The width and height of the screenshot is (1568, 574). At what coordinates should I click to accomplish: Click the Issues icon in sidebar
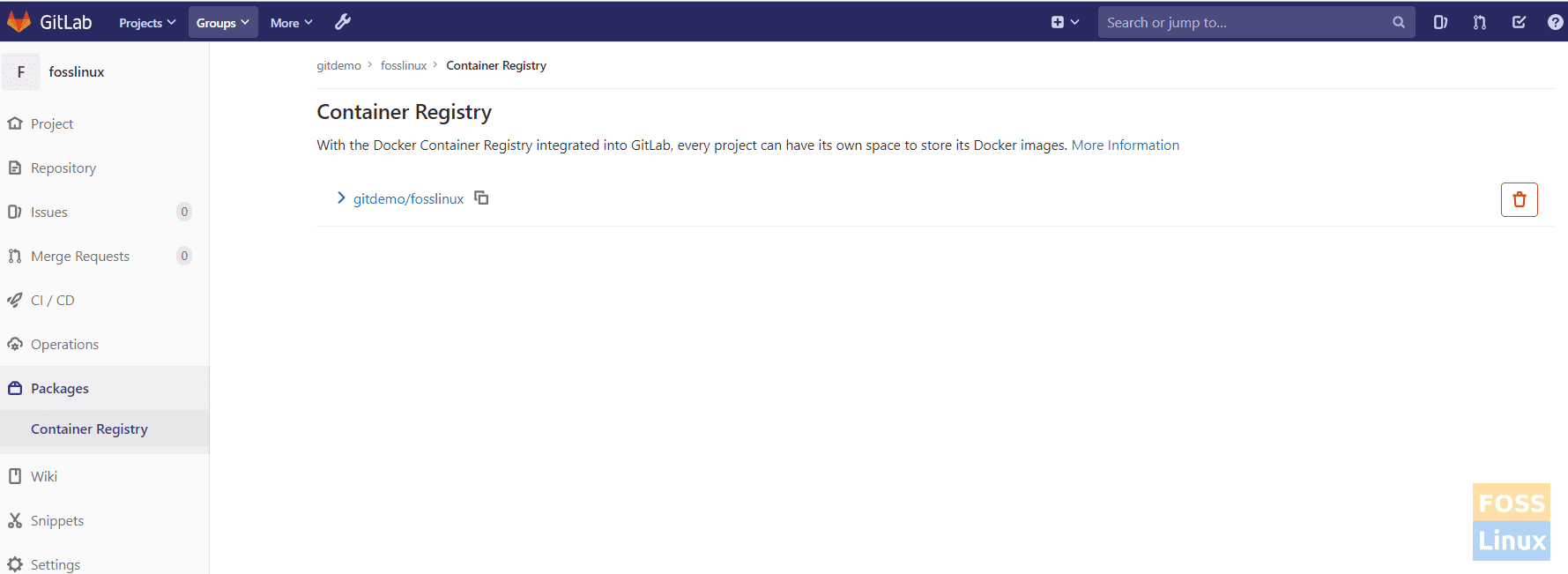[x=15, y=212]
